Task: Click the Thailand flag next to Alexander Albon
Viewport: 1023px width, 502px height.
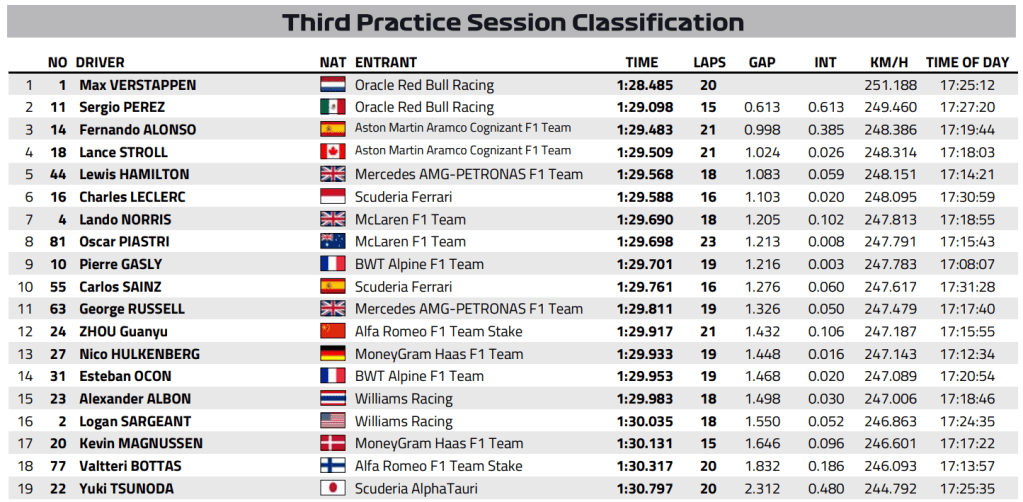Action: (332, 399)
